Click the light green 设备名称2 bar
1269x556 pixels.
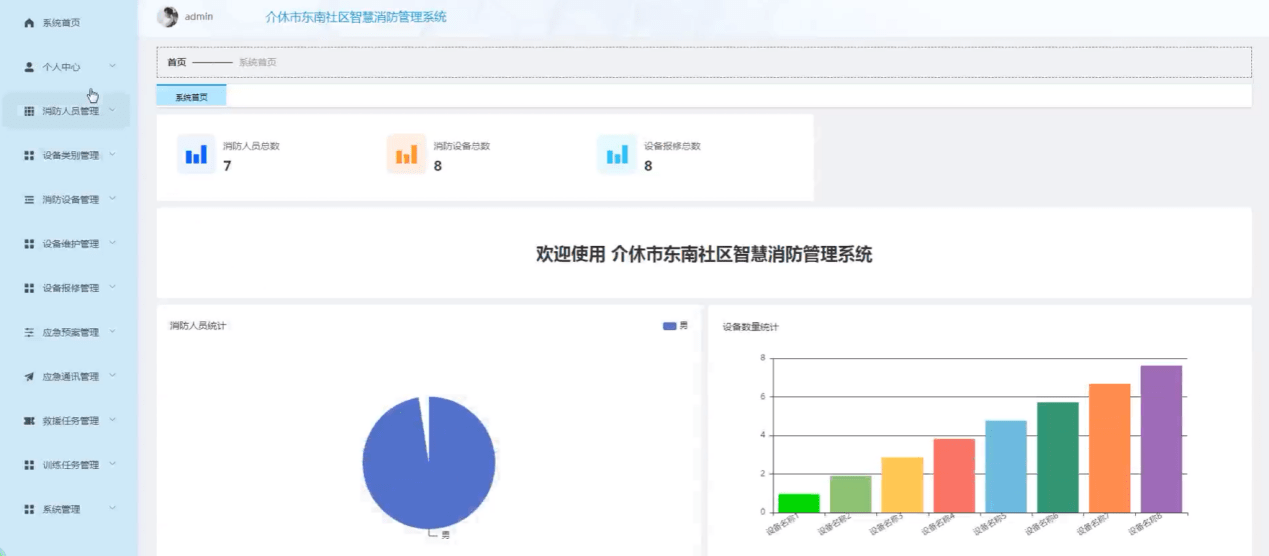click(x=851, y=494)
